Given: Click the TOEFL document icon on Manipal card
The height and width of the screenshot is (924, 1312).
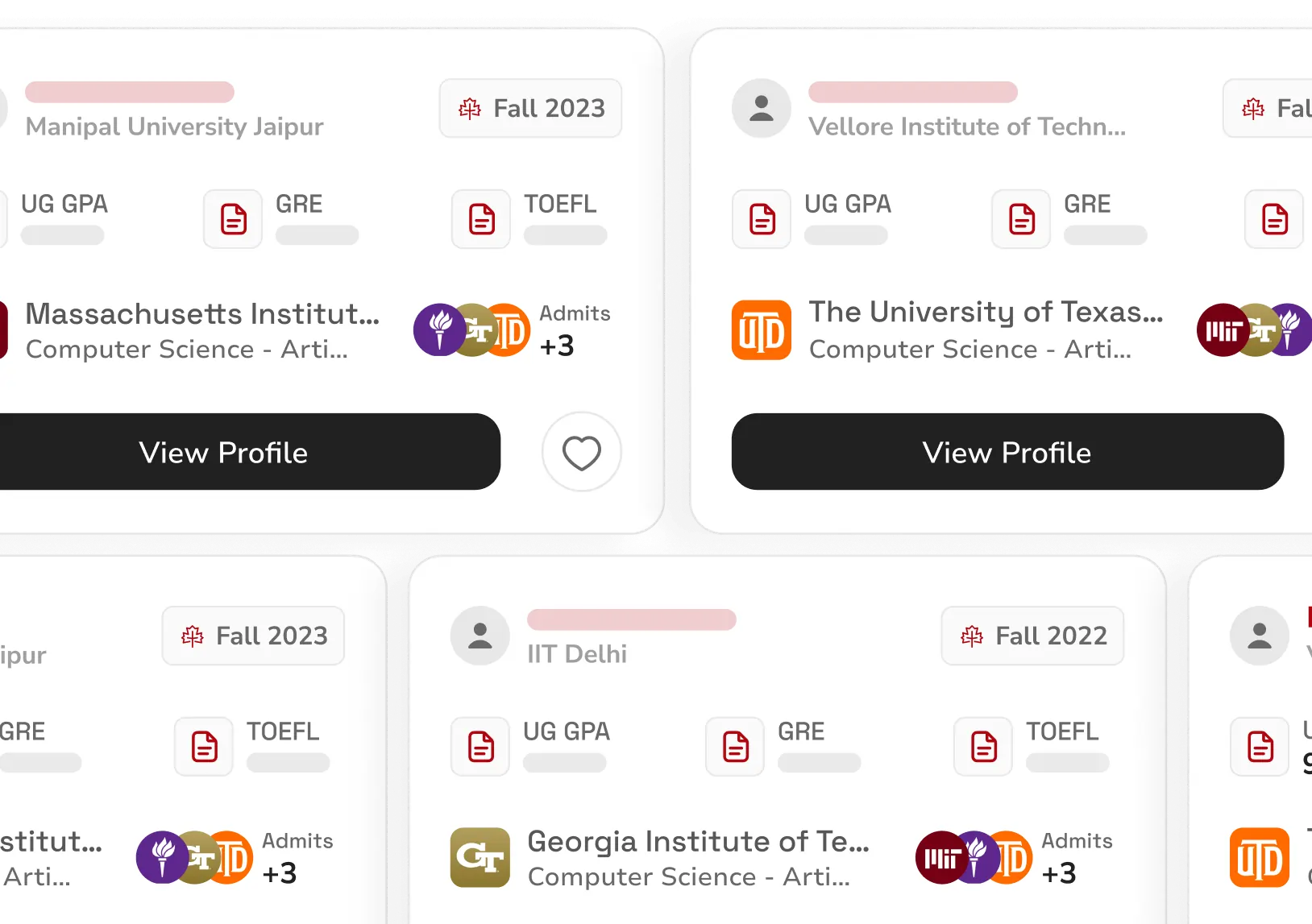Looking at the screenshot, I should click(481, 219).
